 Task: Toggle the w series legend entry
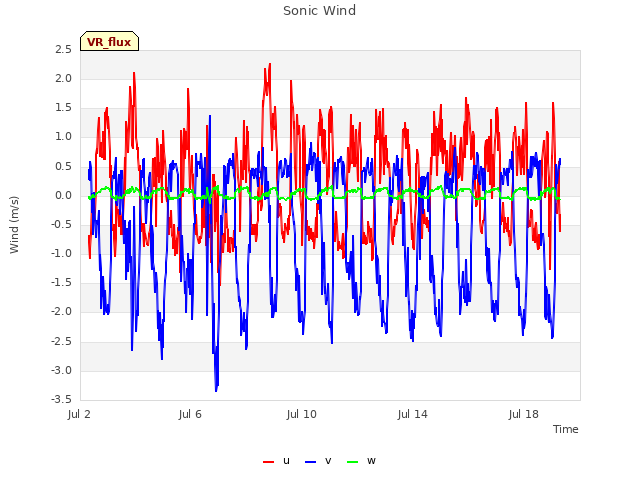point(361,461)
